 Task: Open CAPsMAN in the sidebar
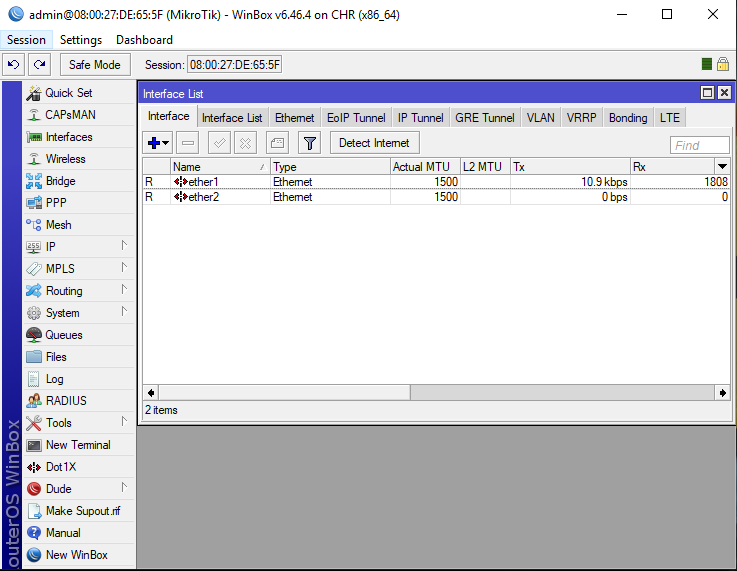pos(79,115)
